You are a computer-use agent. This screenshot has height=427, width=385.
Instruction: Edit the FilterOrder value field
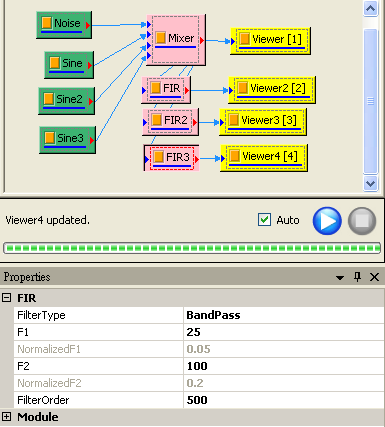coord(283,400)
